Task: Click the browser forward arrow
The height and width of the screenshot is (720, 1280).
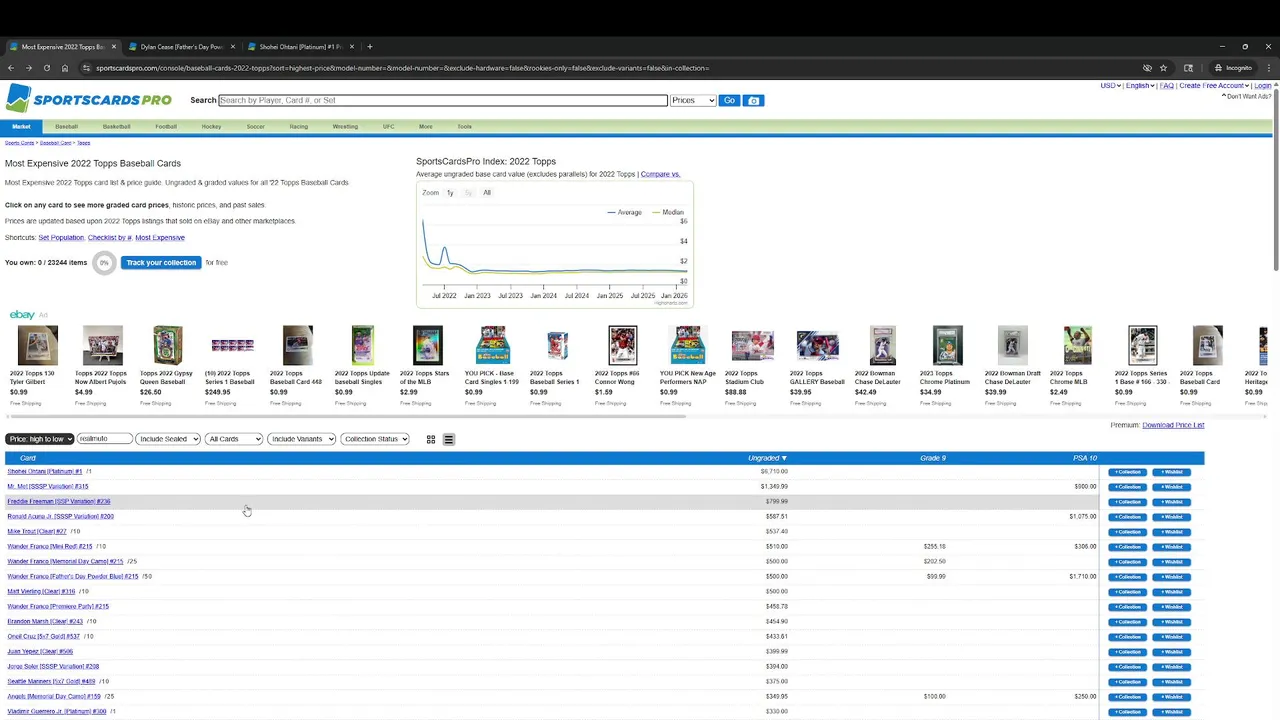Action: (x=28, y=68)
